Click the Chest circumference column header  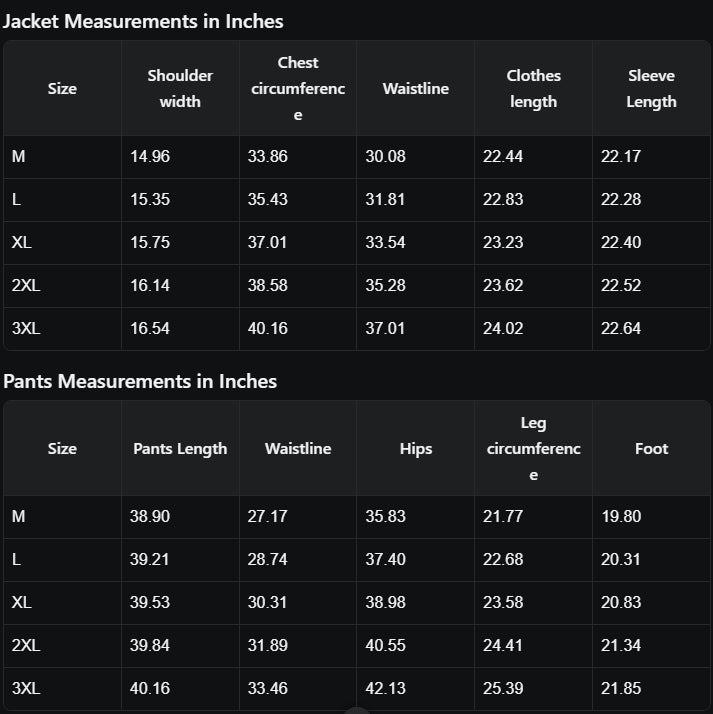point(298,88)
